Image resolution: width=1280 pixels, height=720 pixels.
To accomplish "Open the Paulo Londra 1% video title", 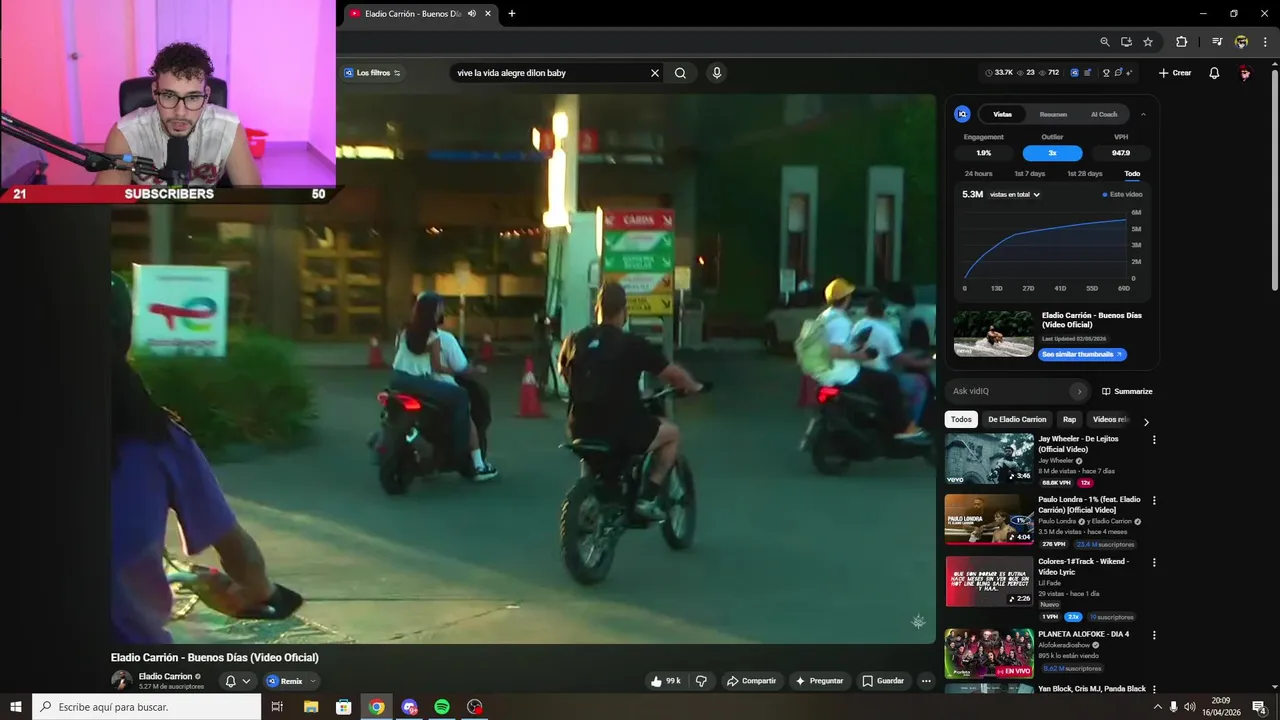I will point(1089,505).
